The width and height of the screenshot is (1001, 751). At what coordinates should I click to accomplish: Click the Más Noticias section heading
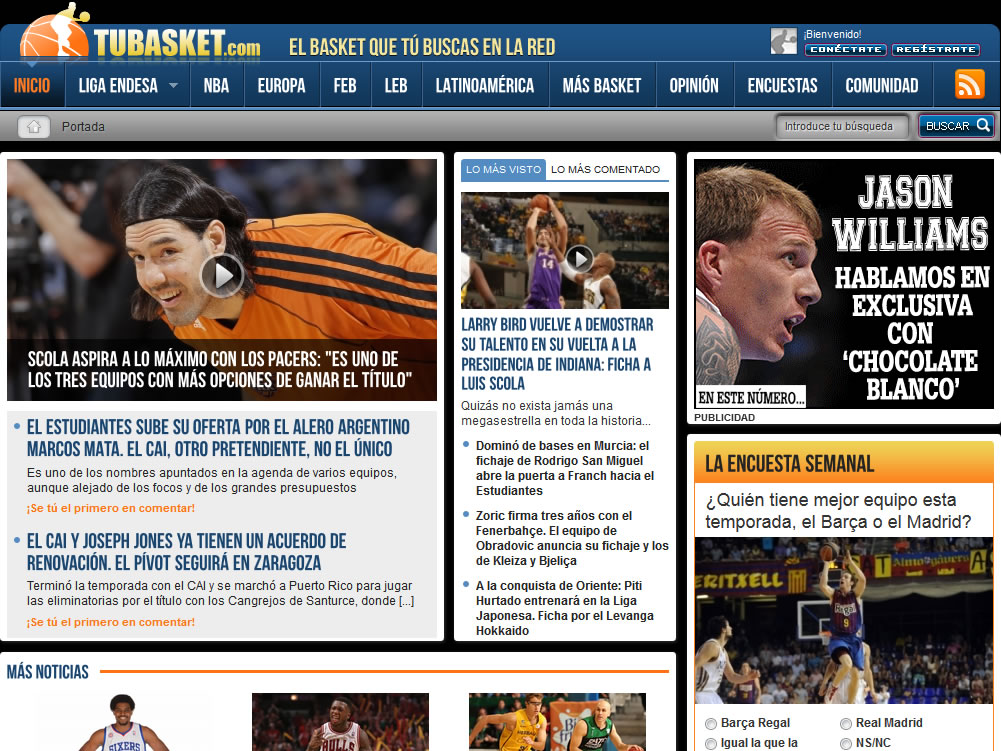pos(48,672)
